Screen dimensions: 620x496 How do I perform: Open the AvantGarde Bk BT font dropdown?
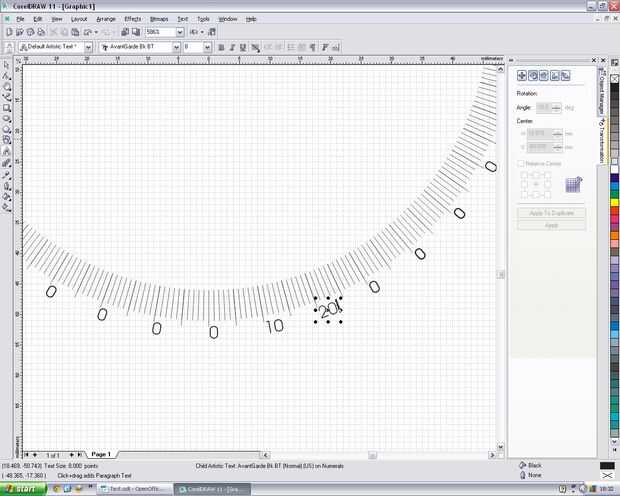tap(176, 47)
